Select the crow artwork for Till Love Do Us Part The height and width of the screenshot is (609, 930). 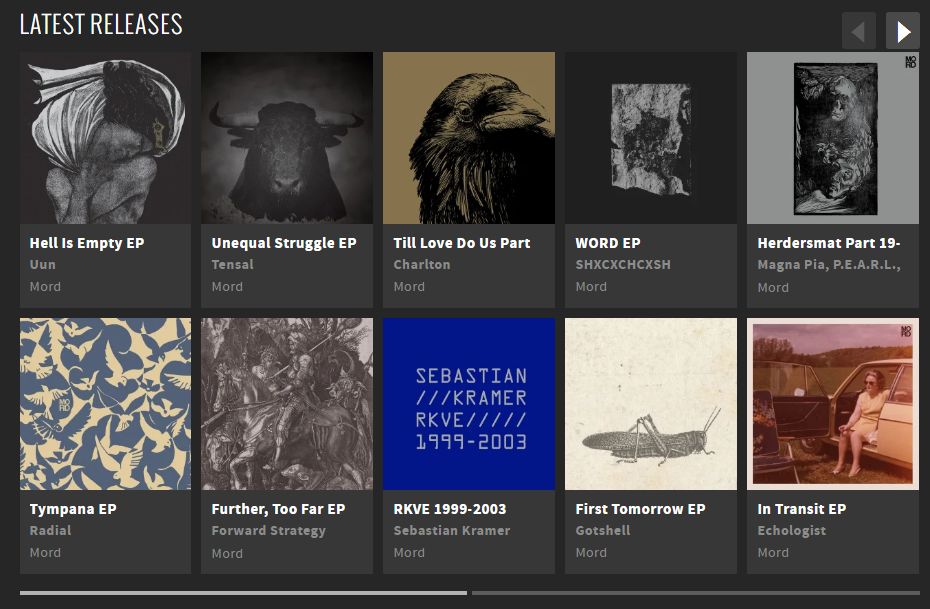469,138
